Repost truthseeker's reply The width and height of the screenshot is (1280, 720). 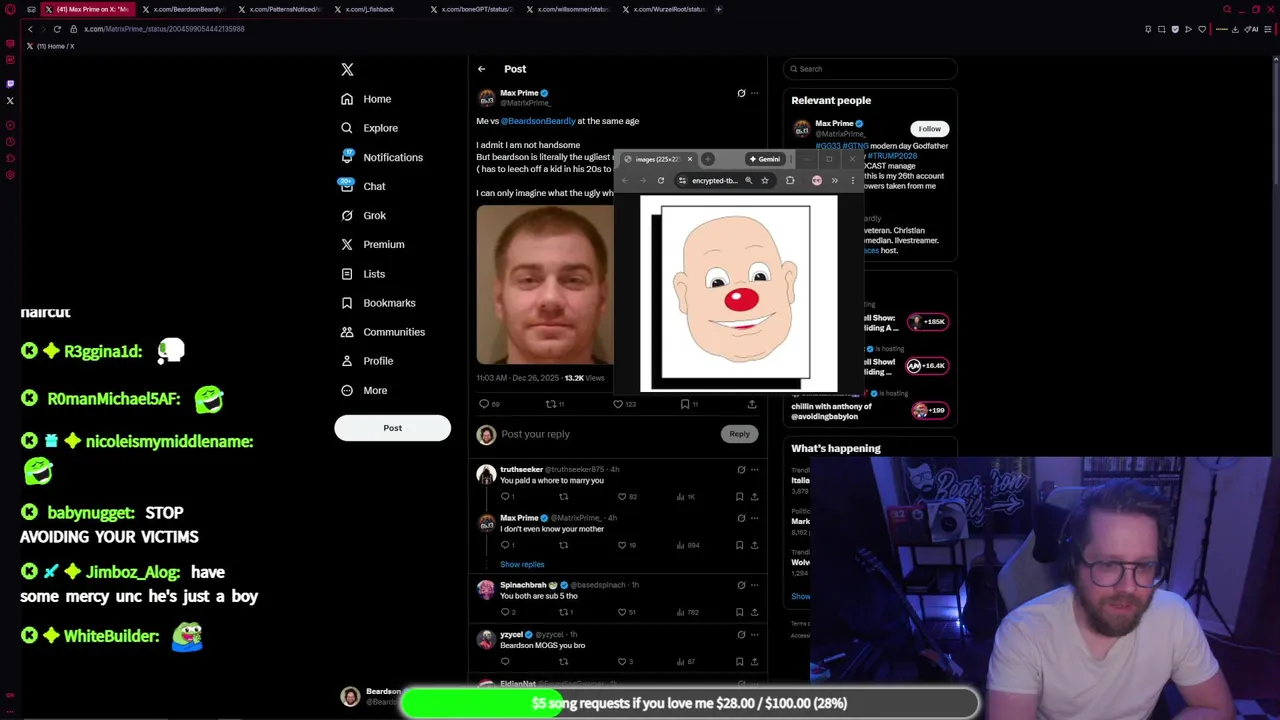click(563, 497)
